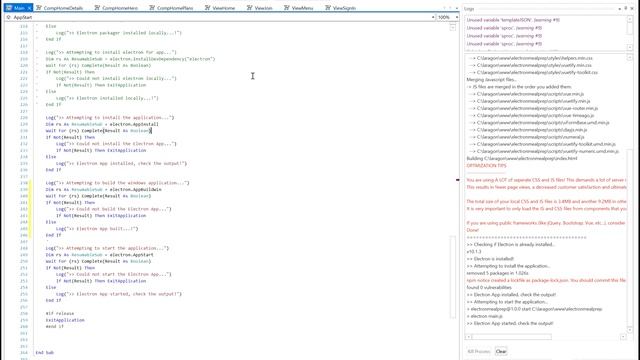Click the code editor vertical scrollbar thumb
640x360 pixels.
[x=453, y=277]
